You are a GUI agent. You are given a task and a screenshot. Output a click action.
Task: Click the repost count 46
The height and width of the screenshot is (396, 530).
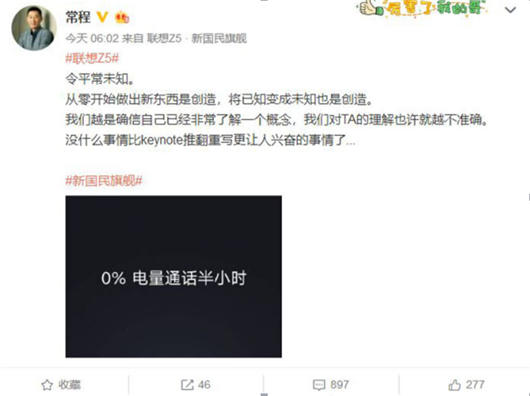tap(204, 385)
